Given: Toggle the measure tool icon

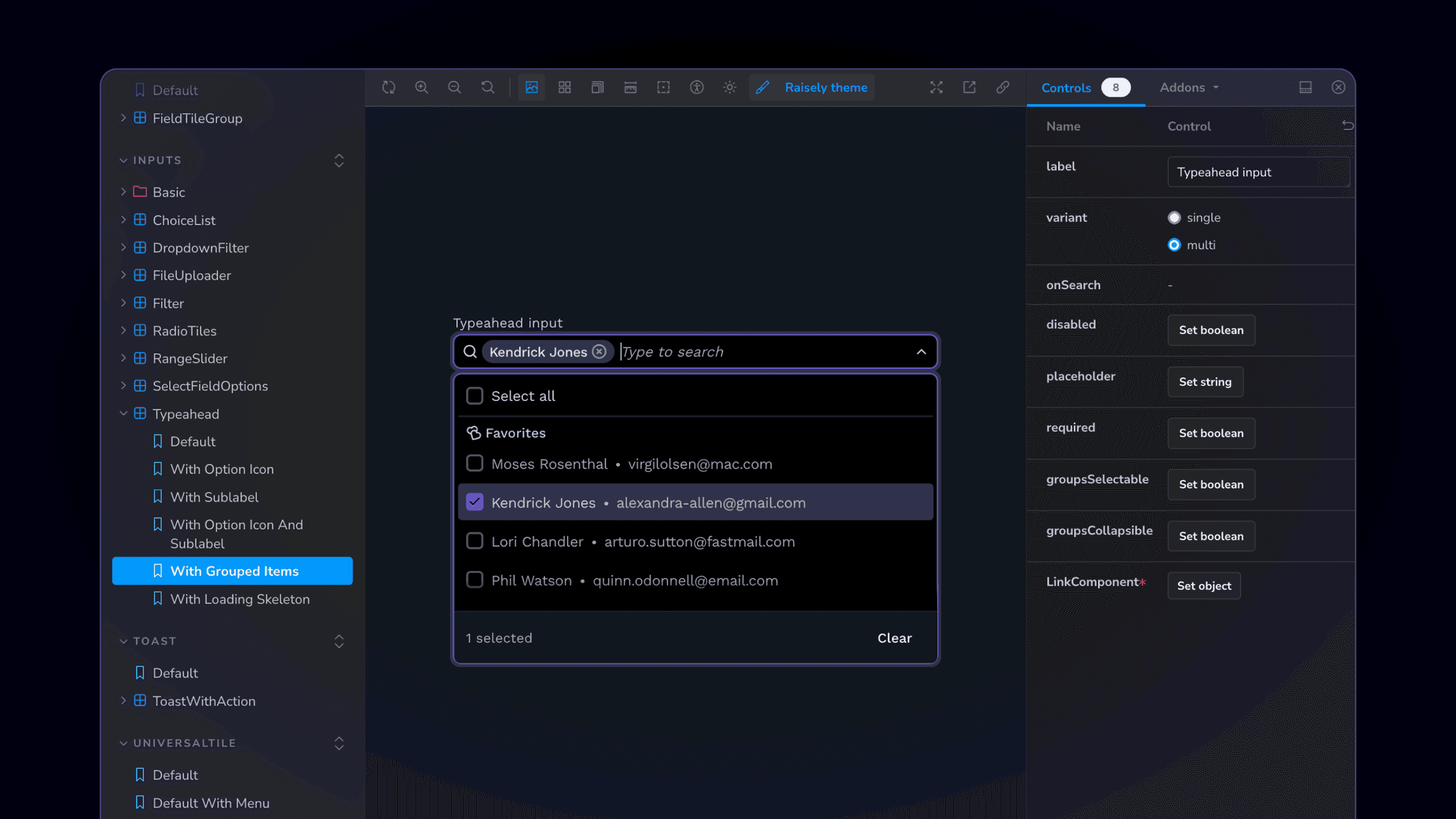Looking at the screenshot, I should click(631, 87).
